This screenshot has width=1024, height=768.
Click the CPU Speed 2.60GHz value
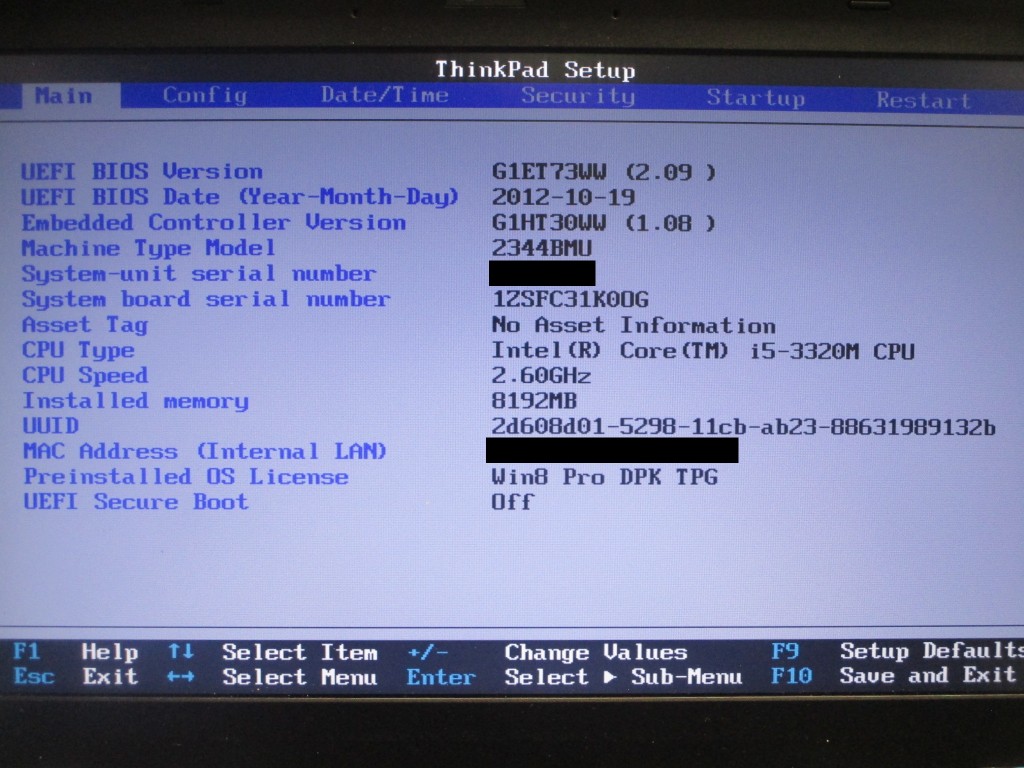(x=541, y=376)
